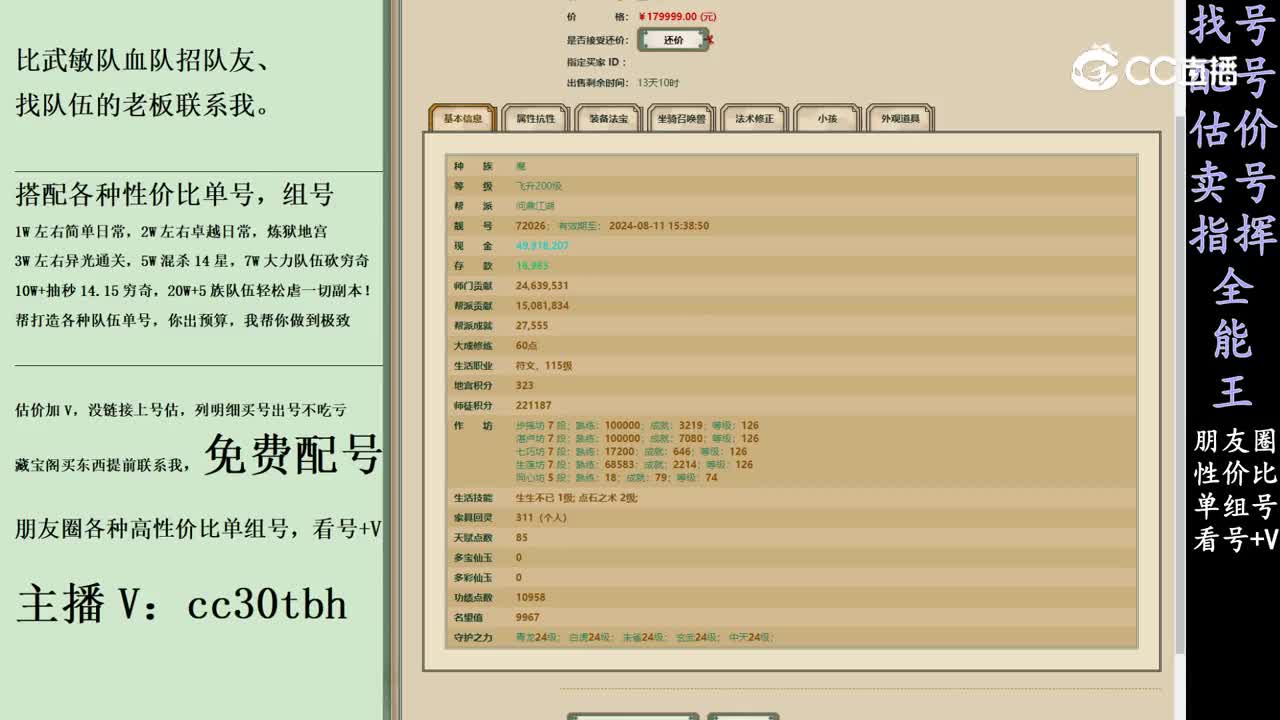Click the 家具回灵 value 311 (个人)
The height and width of the screenshot is (720, 1280).
point(541,518)
